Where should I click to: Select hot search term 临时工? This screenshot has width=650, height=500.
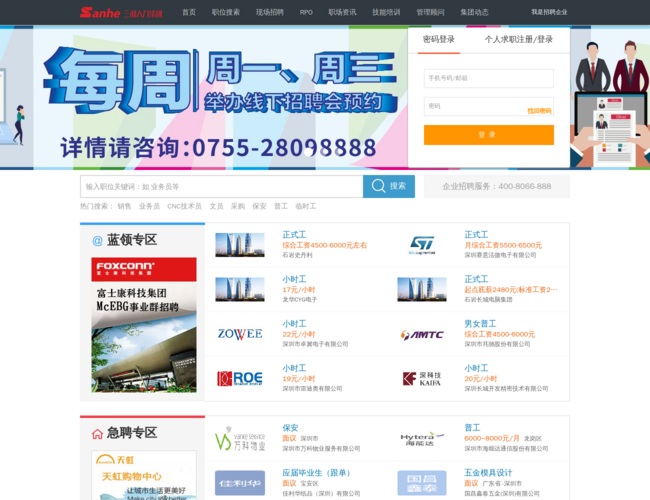point(306,206)
